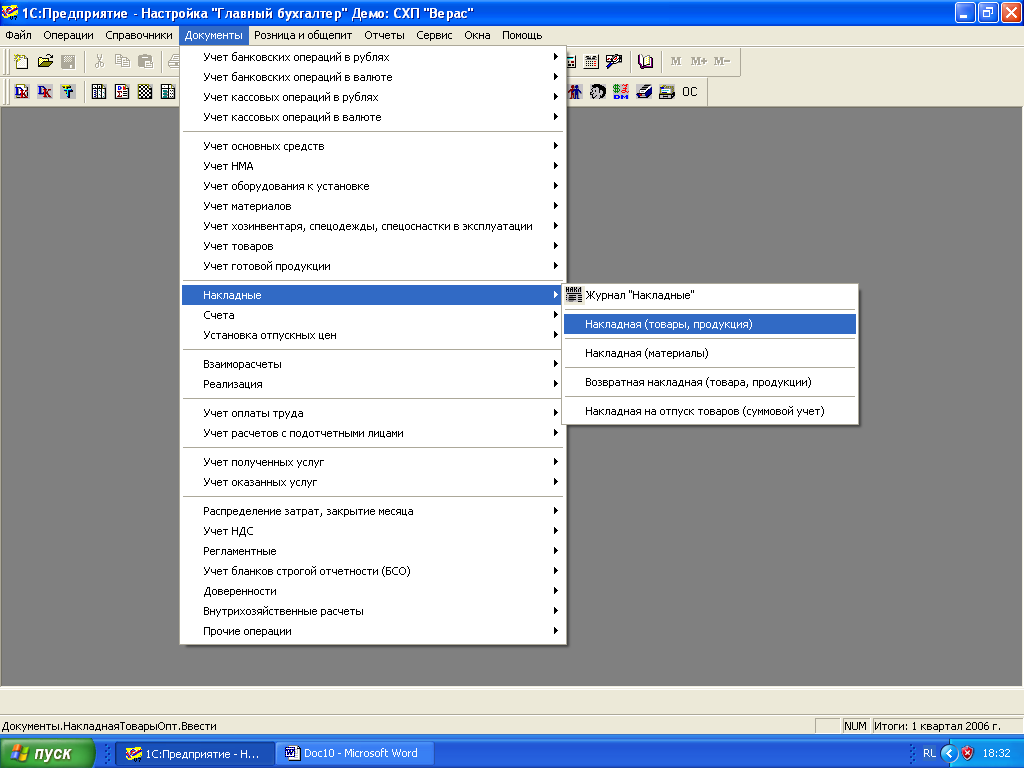Open the Файл menu
The width and height of the screenshot is (1024, 768).
[x=18, y=35]
